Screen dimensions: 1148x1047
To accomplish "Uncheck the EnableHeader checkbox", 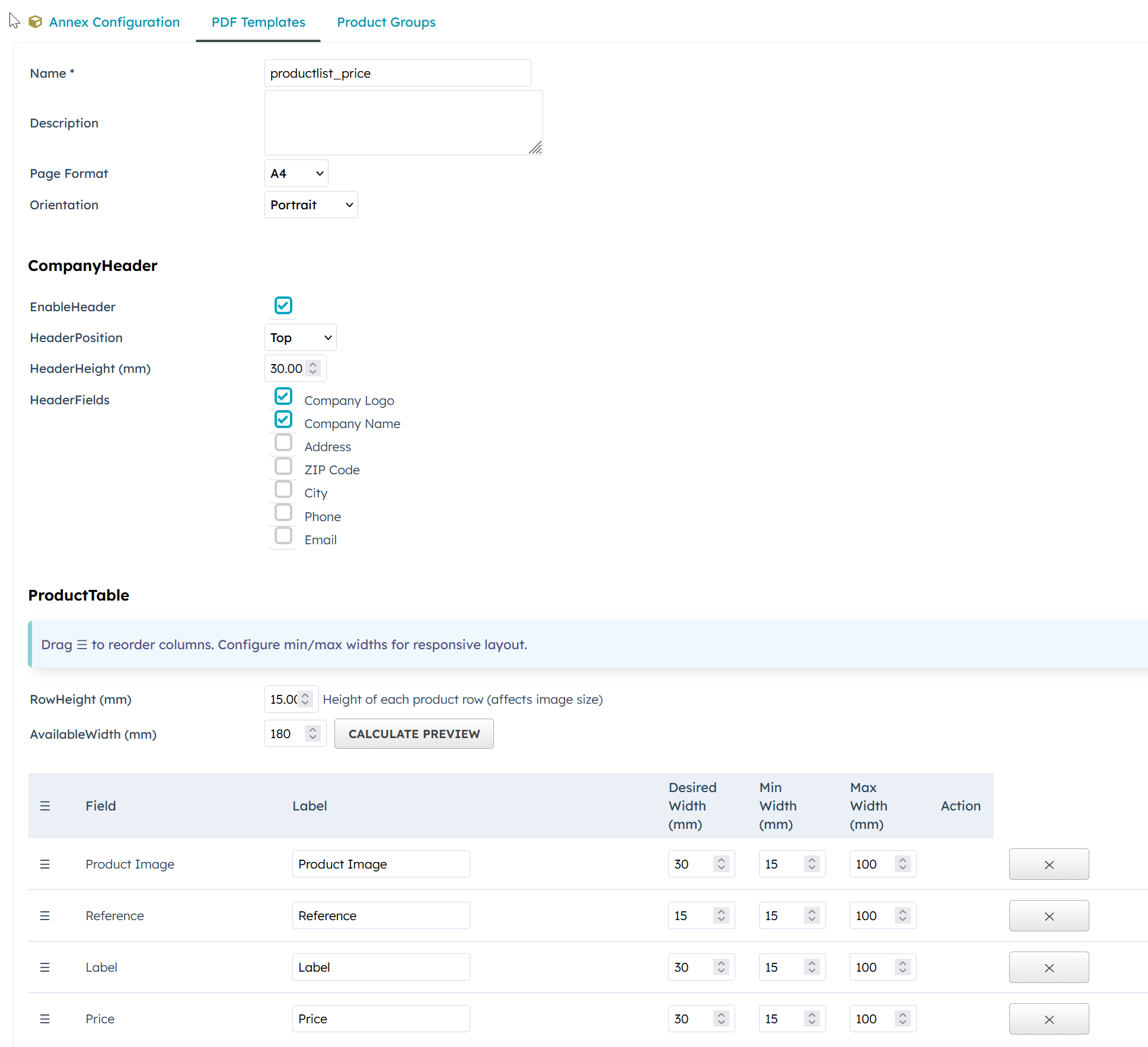I will [x=283, y=306].
